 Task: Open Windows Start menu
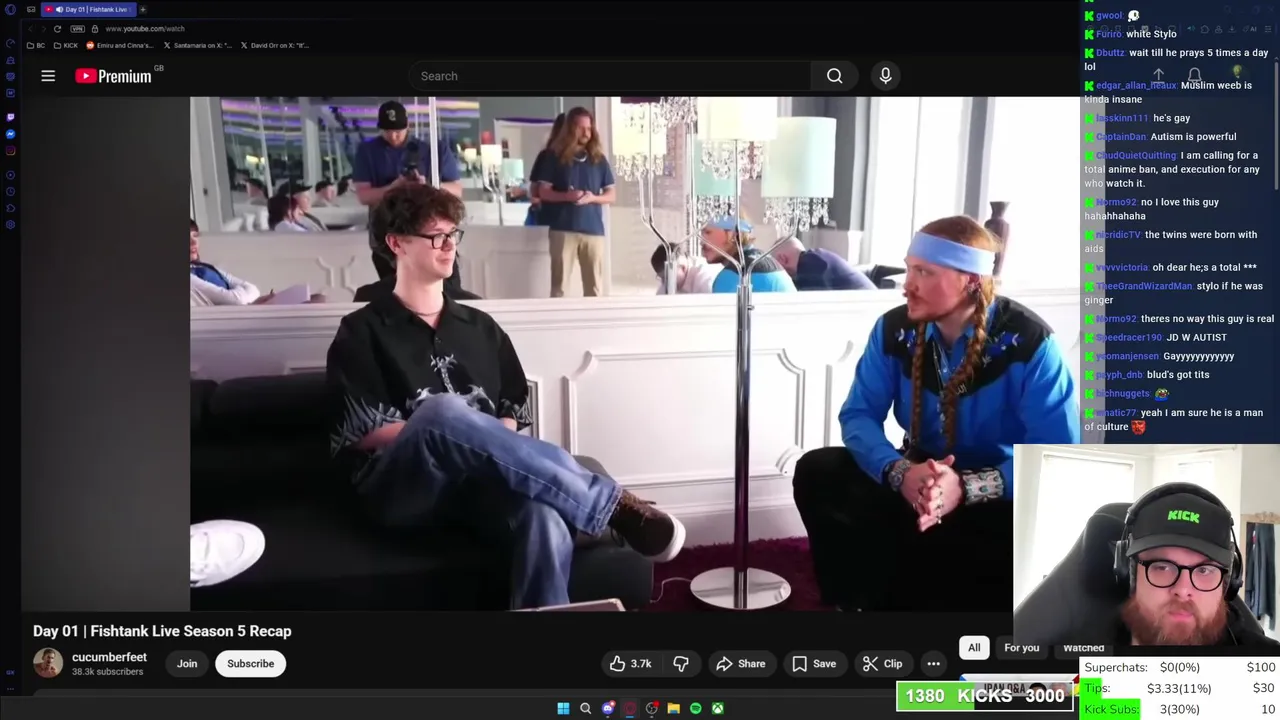point(563,708)
